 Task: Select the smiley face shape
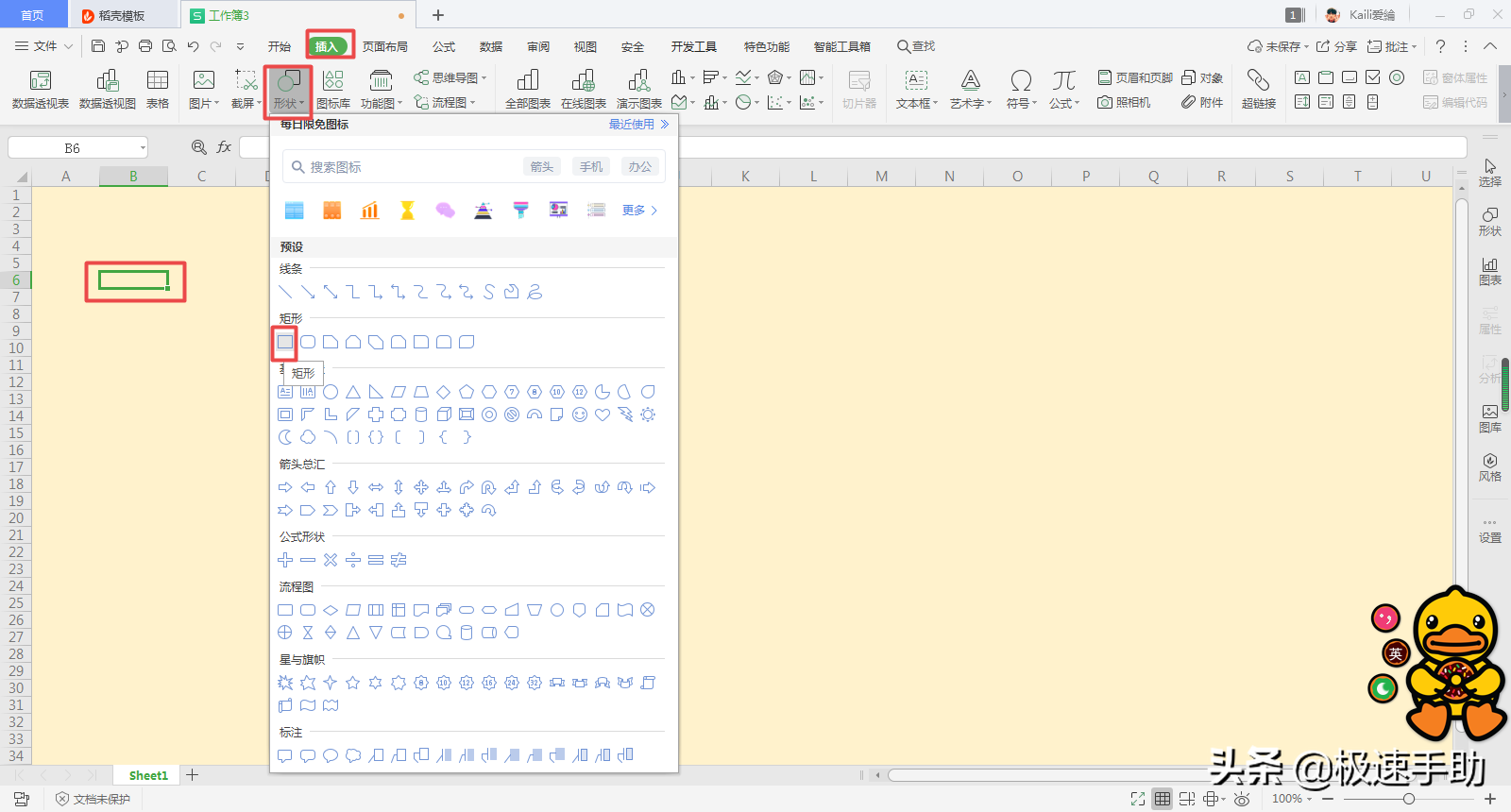[580, 414]
